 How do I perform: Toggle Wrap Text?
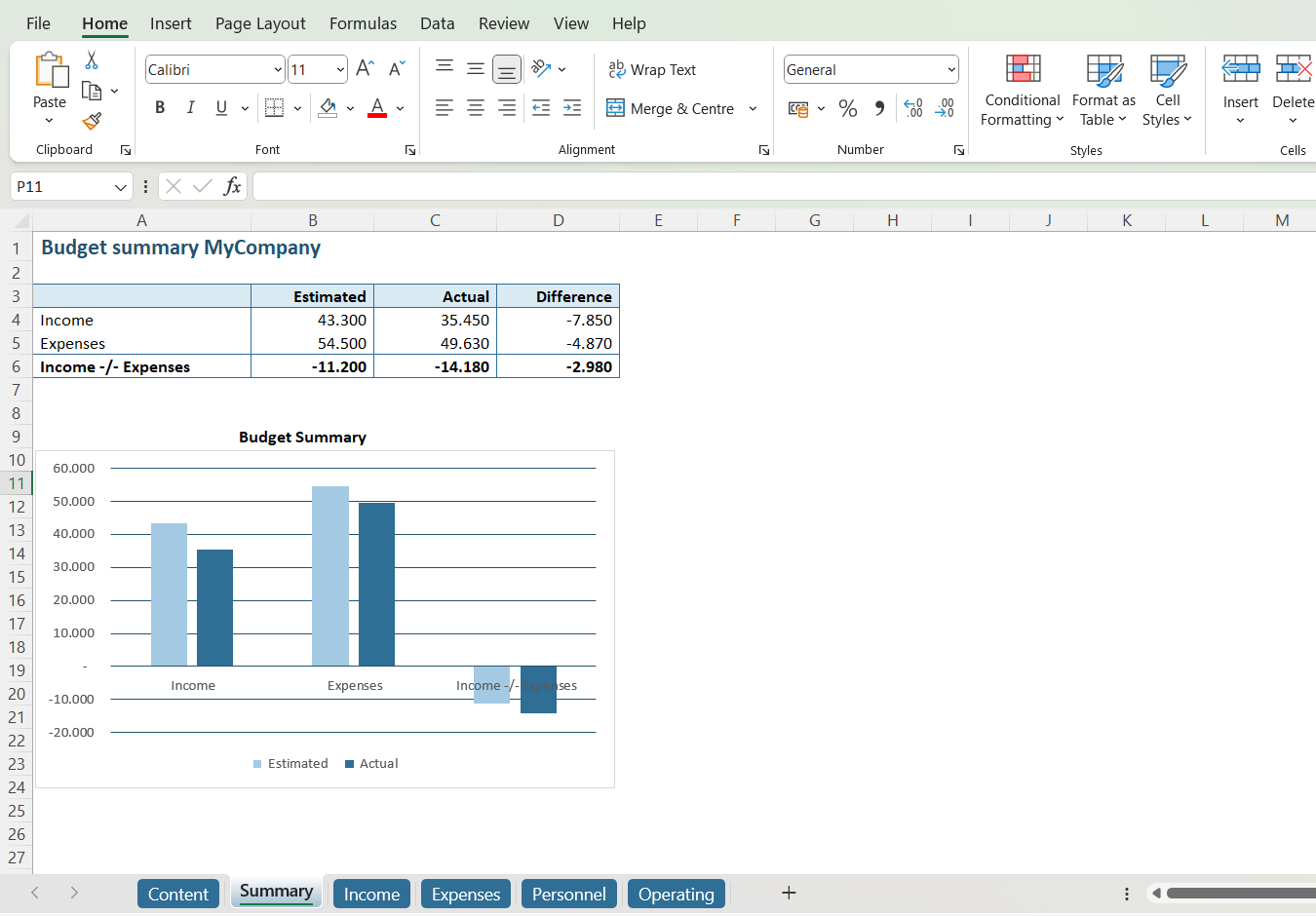click(652, 70)
